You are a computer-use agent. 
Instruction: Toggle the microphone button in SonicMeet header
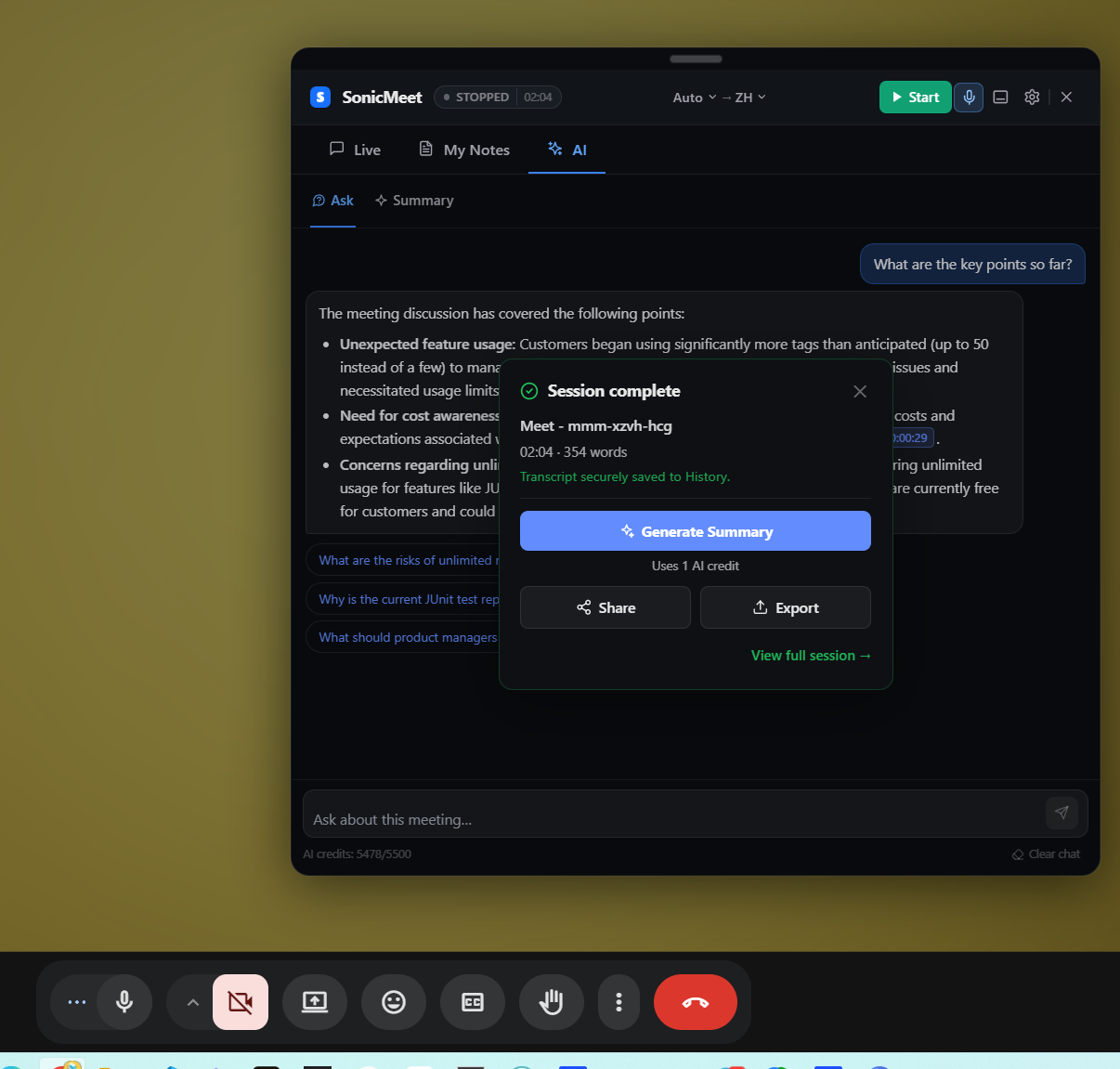pyautogui.click(x=969, y=97)
